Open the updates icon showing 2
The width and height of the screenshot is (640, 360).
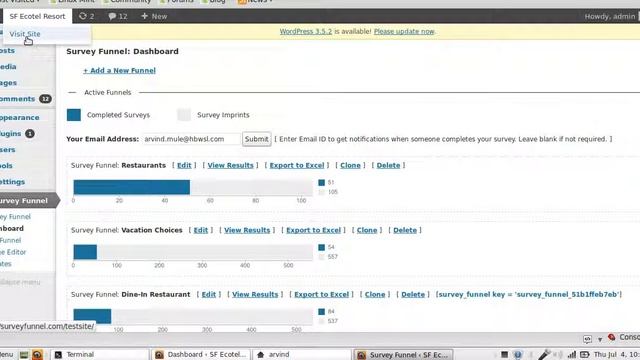click(x=87, y=16)
